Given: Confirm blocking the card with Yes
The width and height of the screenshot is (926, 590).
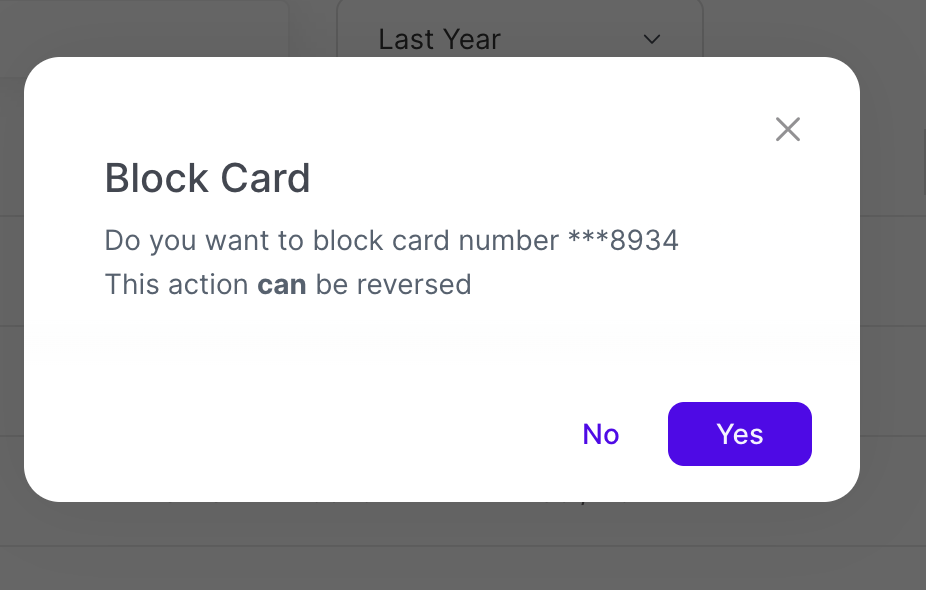Looking at the screenshot, I should [x=739, y=434].
